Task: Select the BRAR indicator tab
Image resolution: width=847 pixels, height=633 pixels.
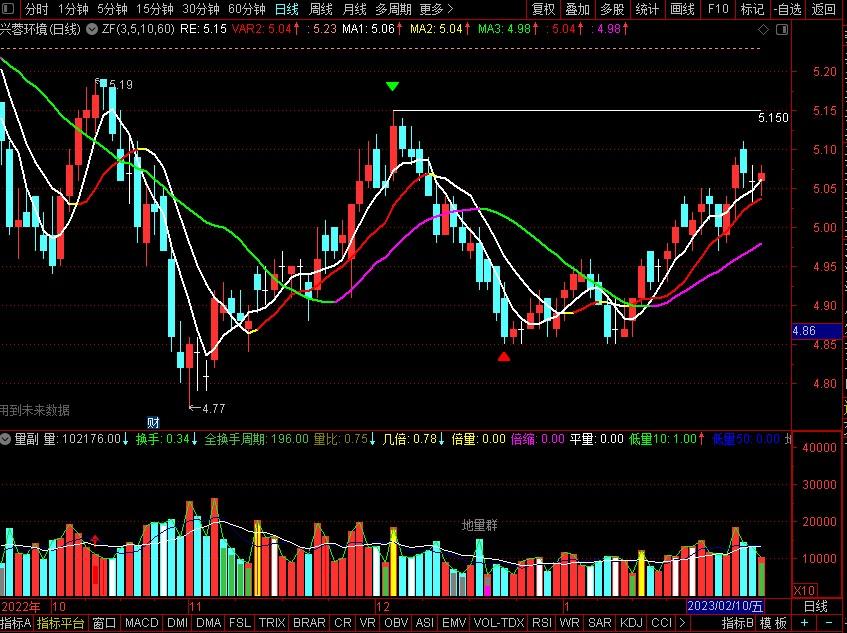Action: click(x=309, y=623)
